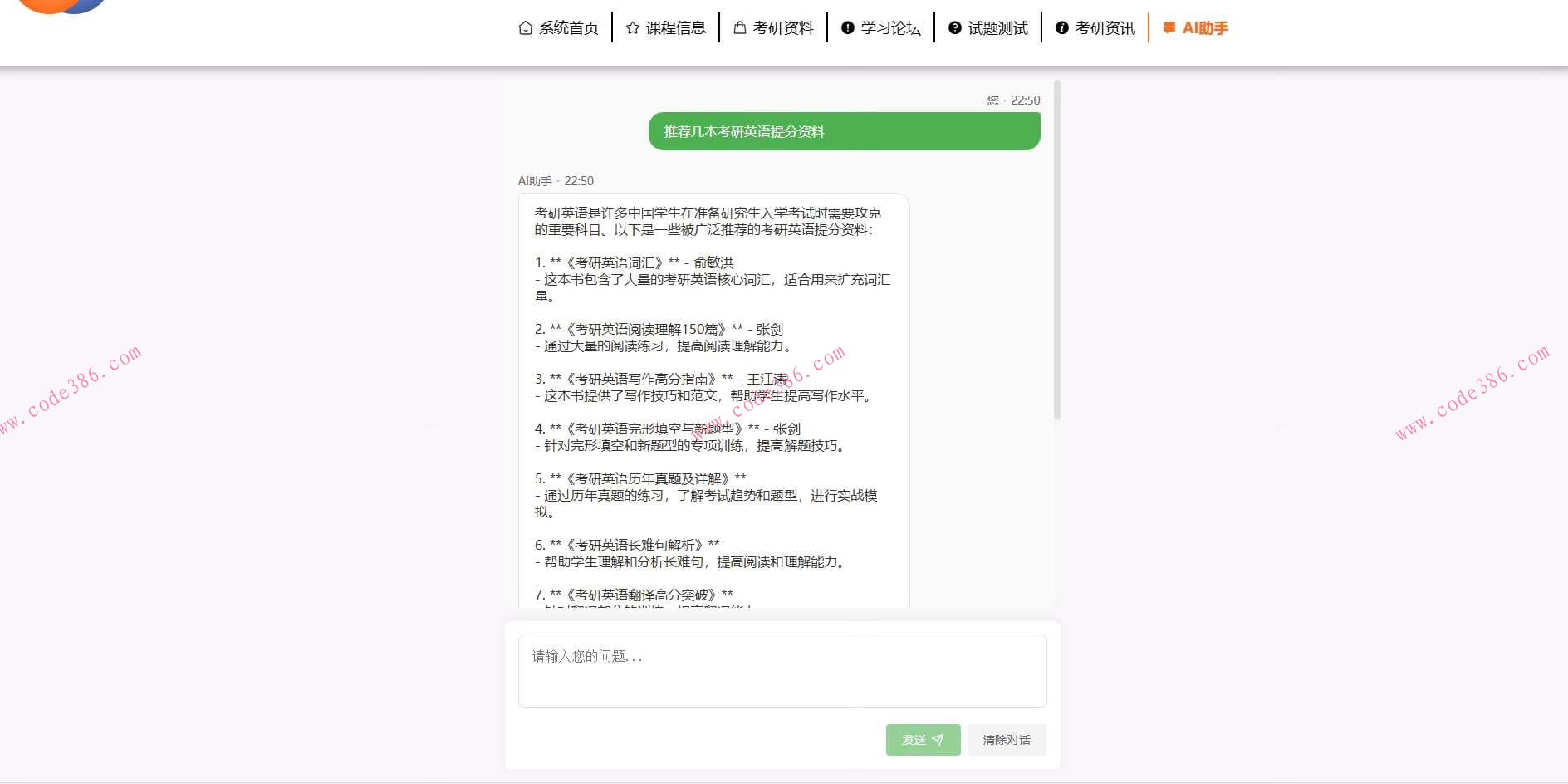Navigate to 考研资料 in the top menu

coord(783,27)
